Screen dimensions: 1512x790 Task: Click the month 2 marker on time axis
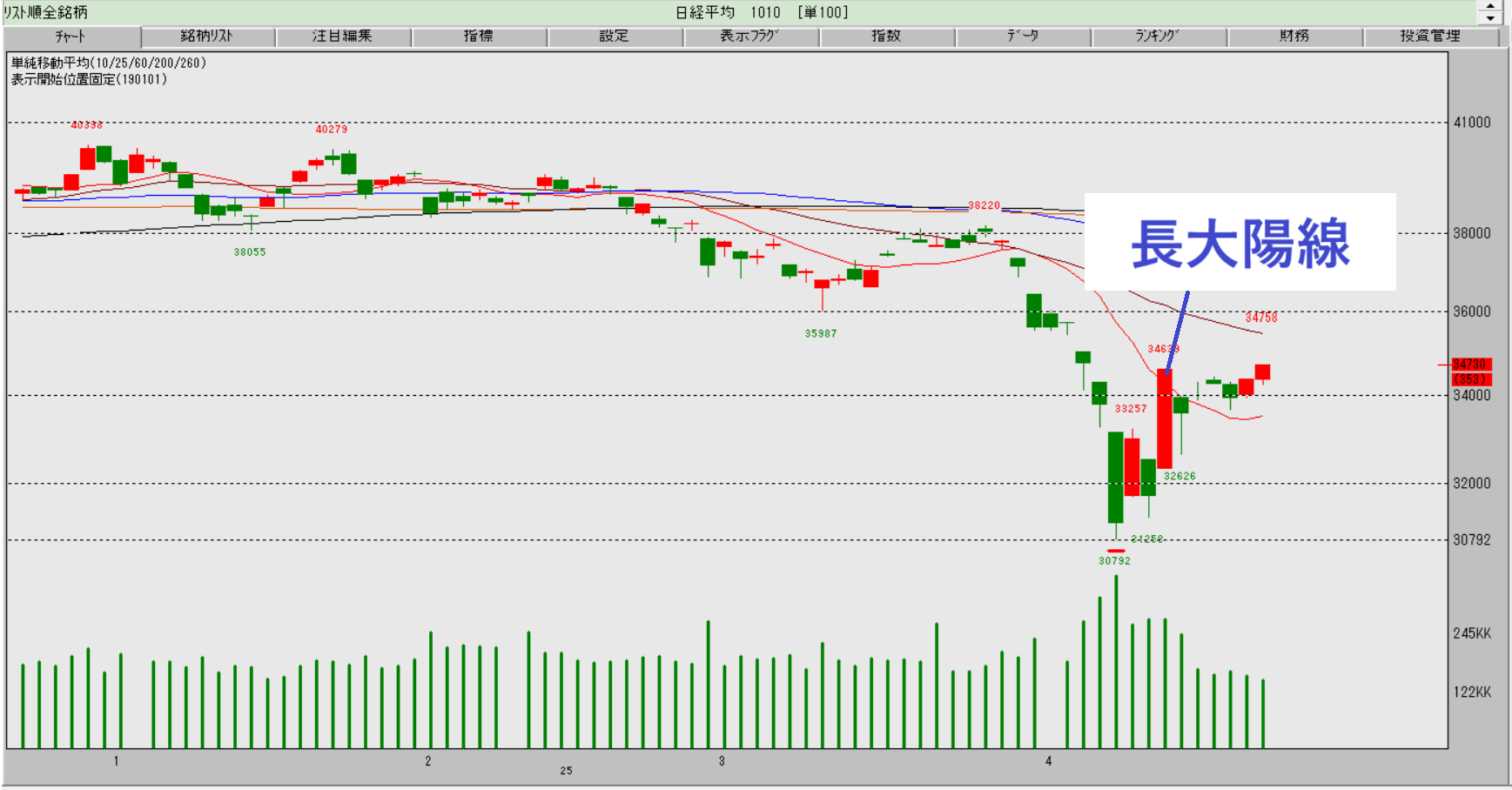point(428,761)
